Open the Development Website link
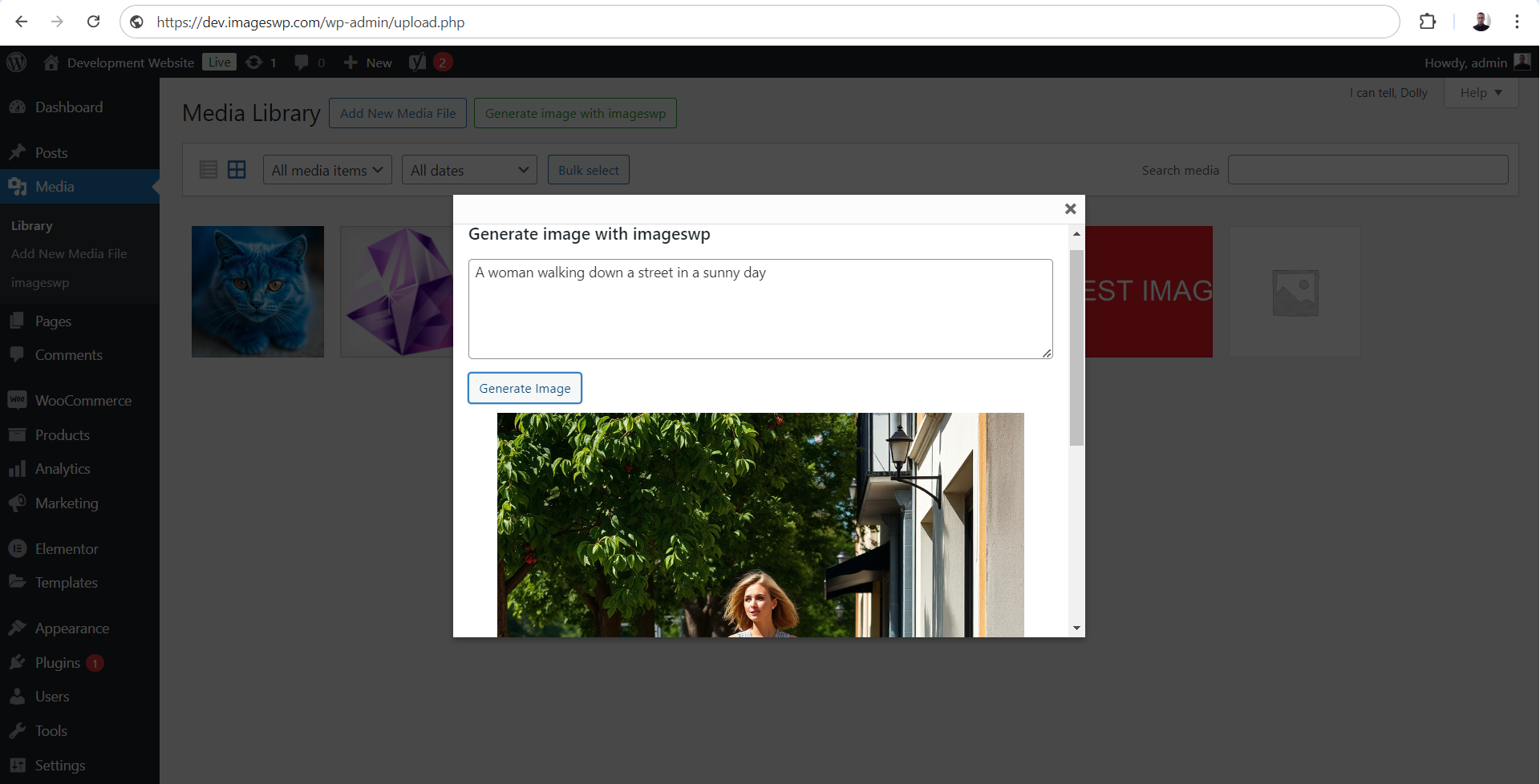Screen dimensions: 1540x784 [131, 63]
